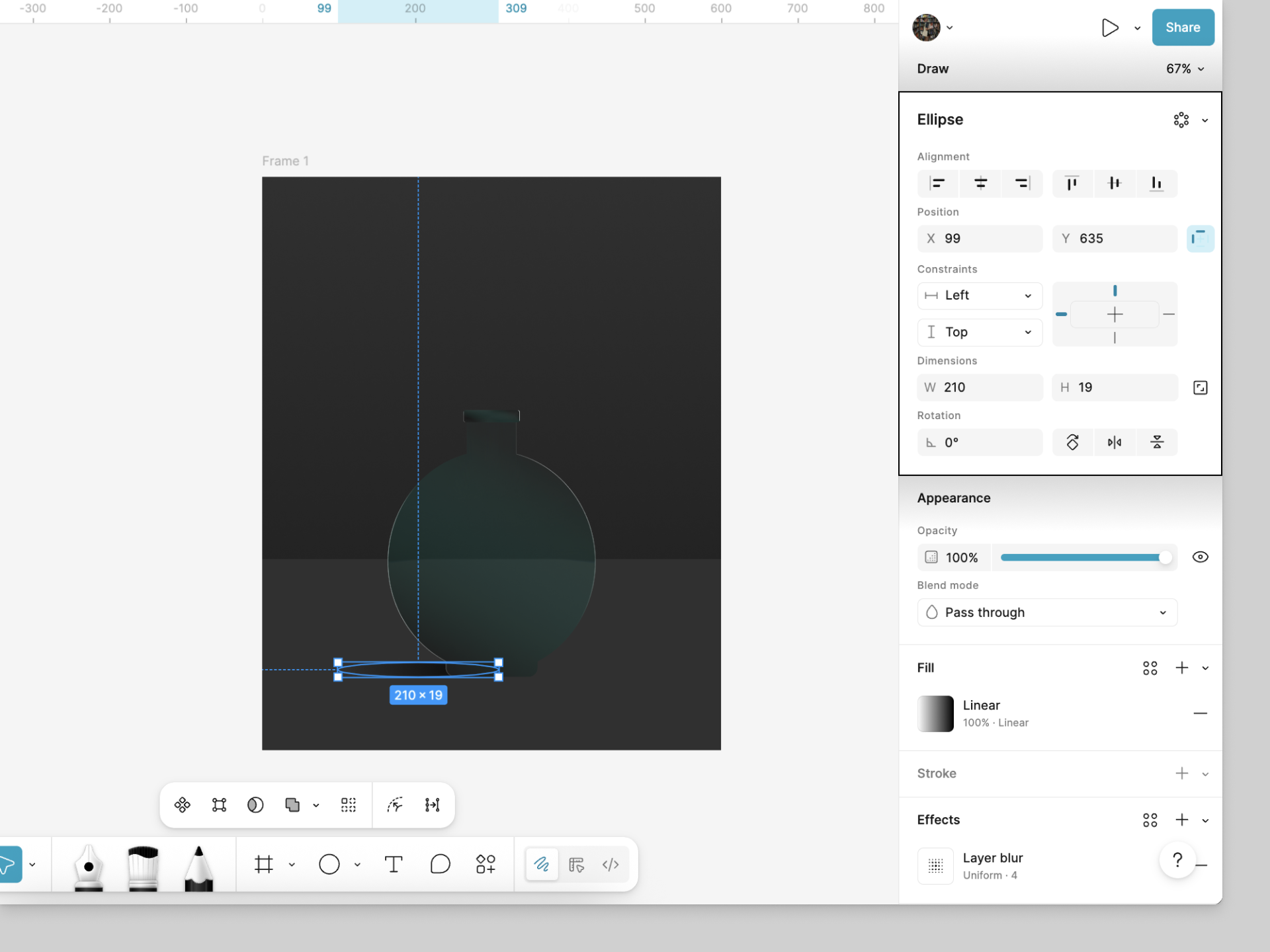Screen dimensions: 1270x952
Task: Click the Flip horizontal icon
Action: (1115, 442)
